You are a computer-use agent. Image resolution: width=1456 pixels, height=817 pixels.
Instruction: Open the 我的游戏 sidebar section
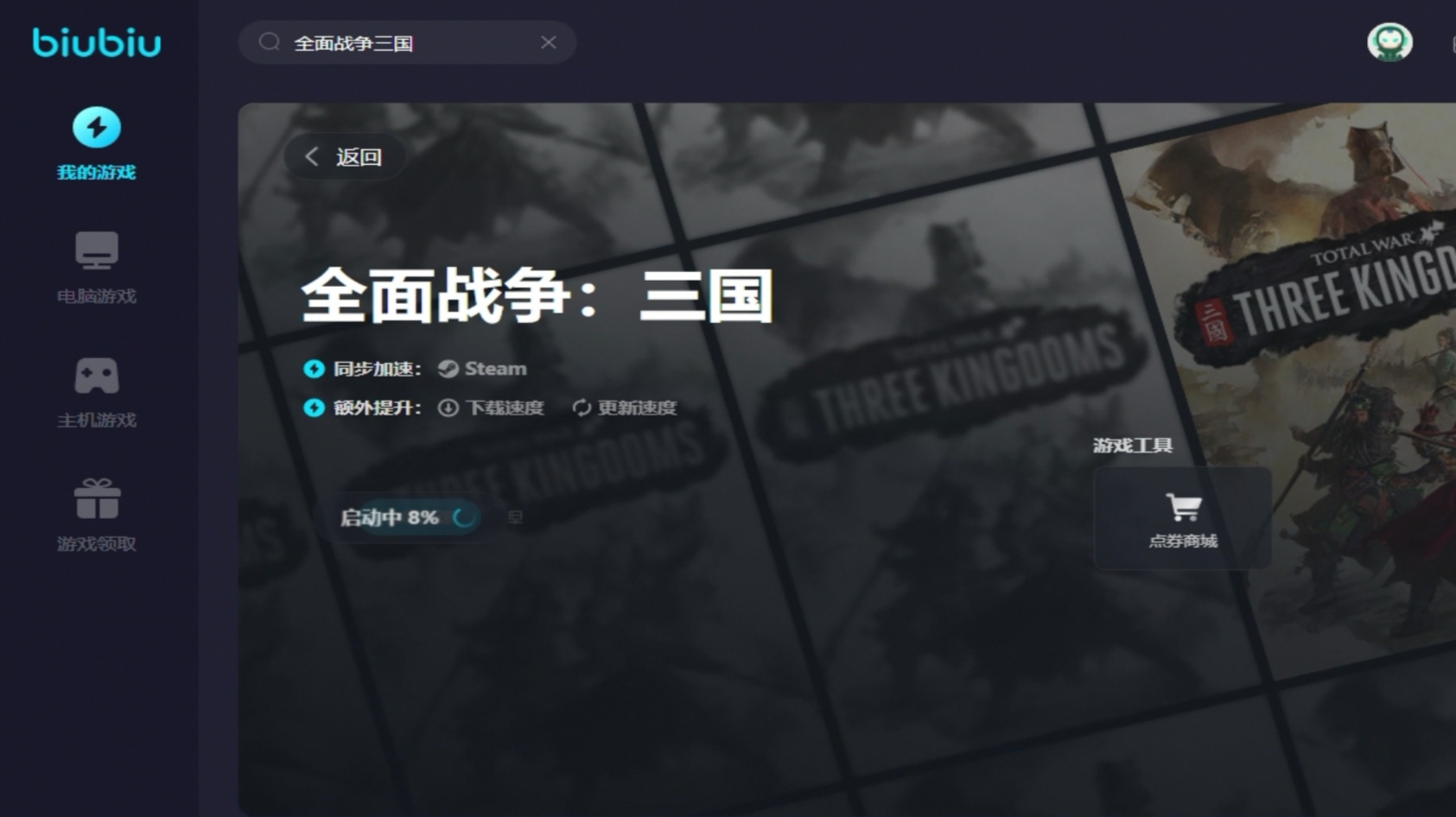(x=97, y=143)
